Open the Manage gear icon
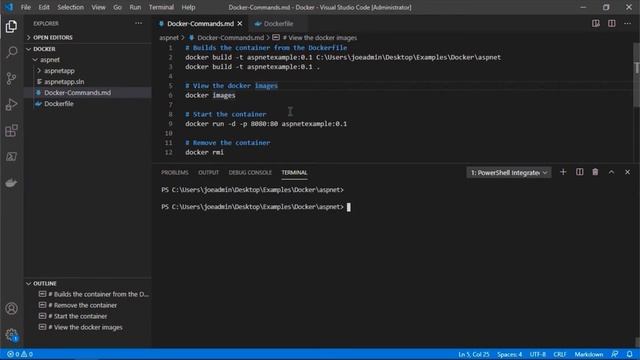This screenshot has height=360, width=640. tap(11, 335)
